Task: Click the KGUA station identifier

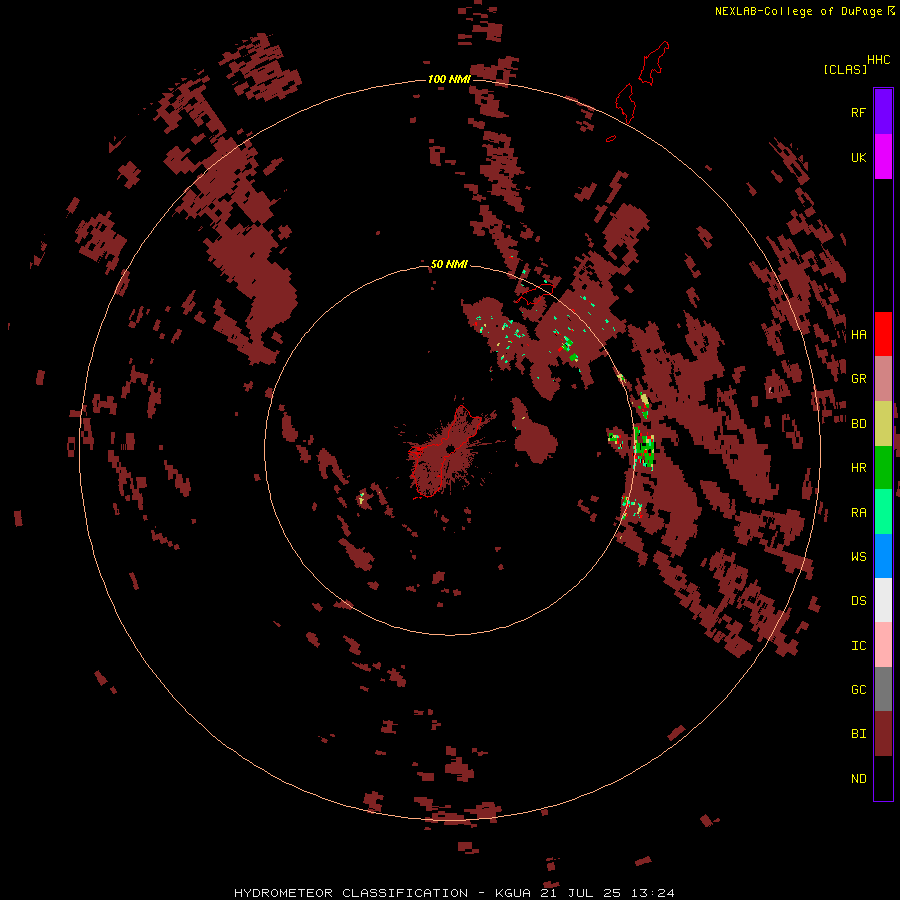Action: pos(513,893)
